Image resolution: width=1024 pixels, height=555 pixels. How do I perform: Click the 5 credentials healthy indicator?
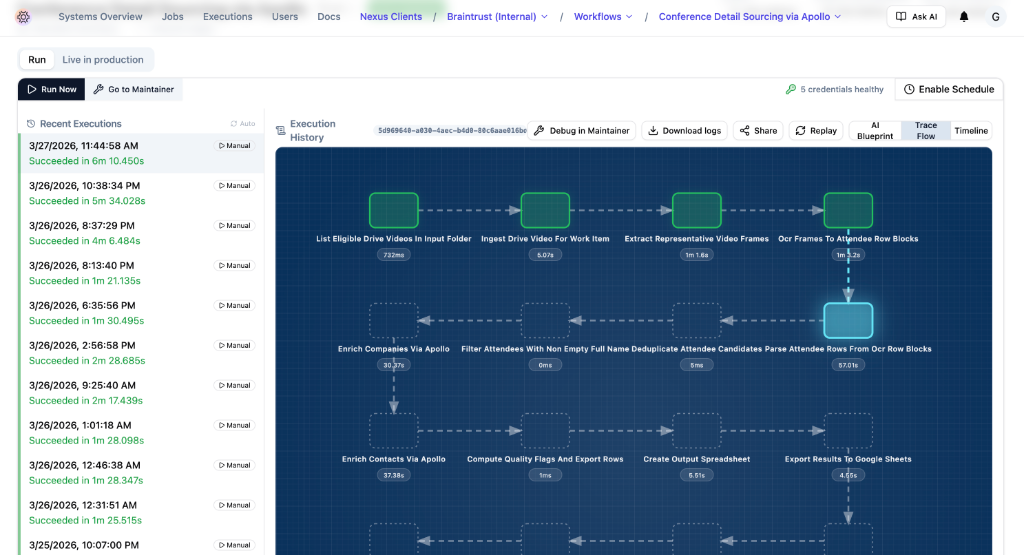pyautogui.click(x=835, y=89)
